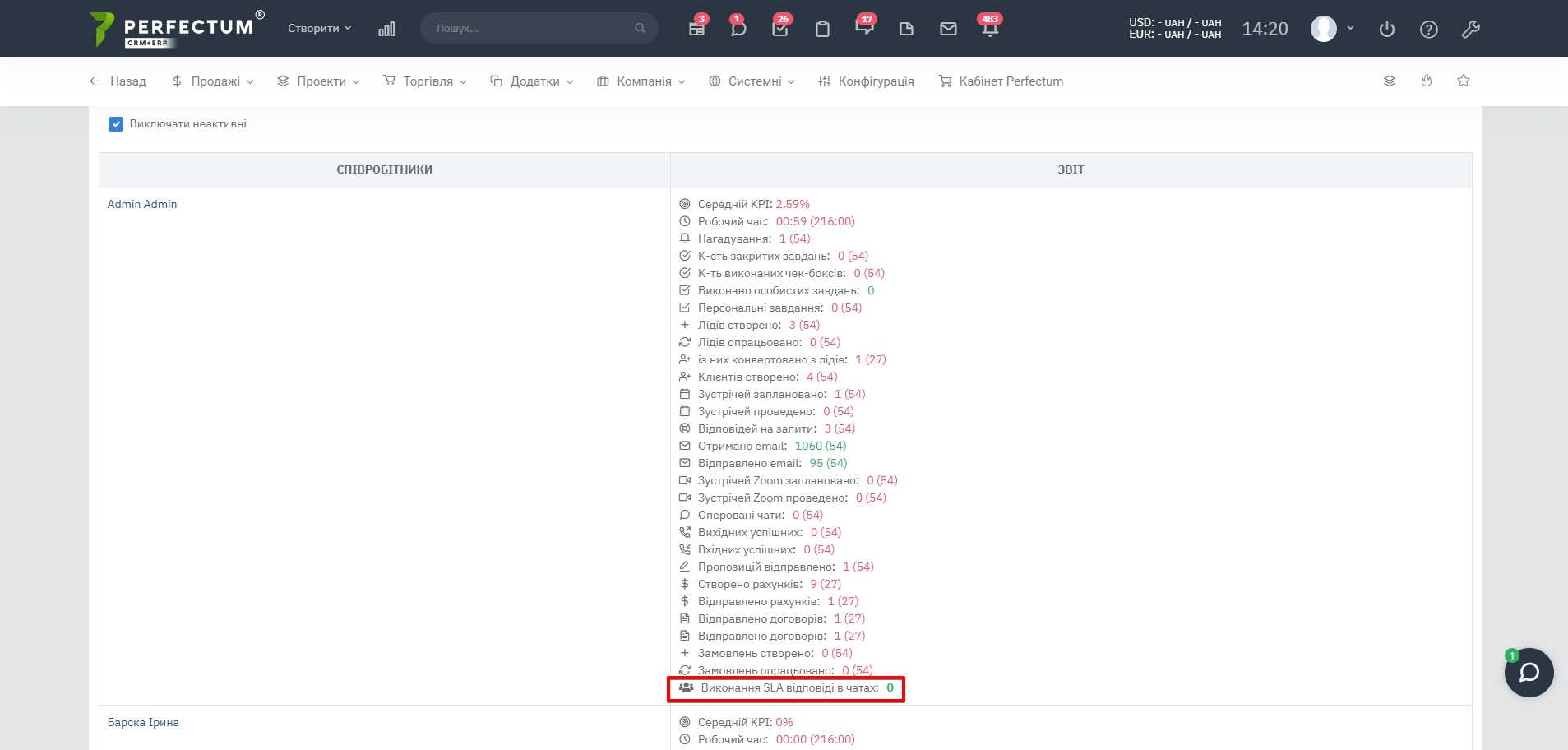The image size is (1568, 750).
Task: Open the 'Барска Ірина' employee link
Action: pyautogui.click(x=143, y=722)
